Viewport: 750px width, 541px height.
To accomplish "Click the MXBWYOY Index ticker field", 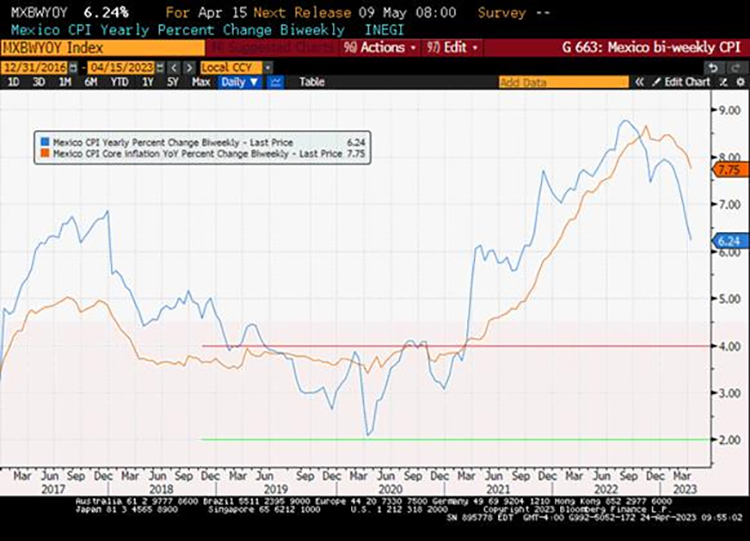I will pyautogui.click(x=60, y=47).
